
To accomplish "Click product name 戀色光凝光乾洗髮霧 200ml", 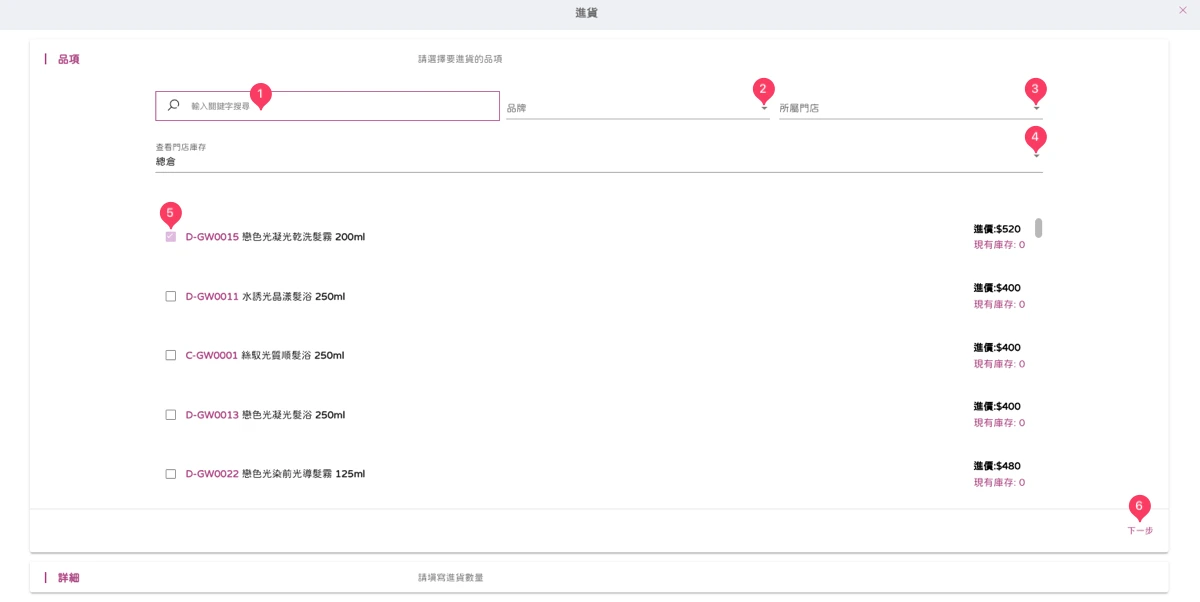I will [x=304, y=237].
